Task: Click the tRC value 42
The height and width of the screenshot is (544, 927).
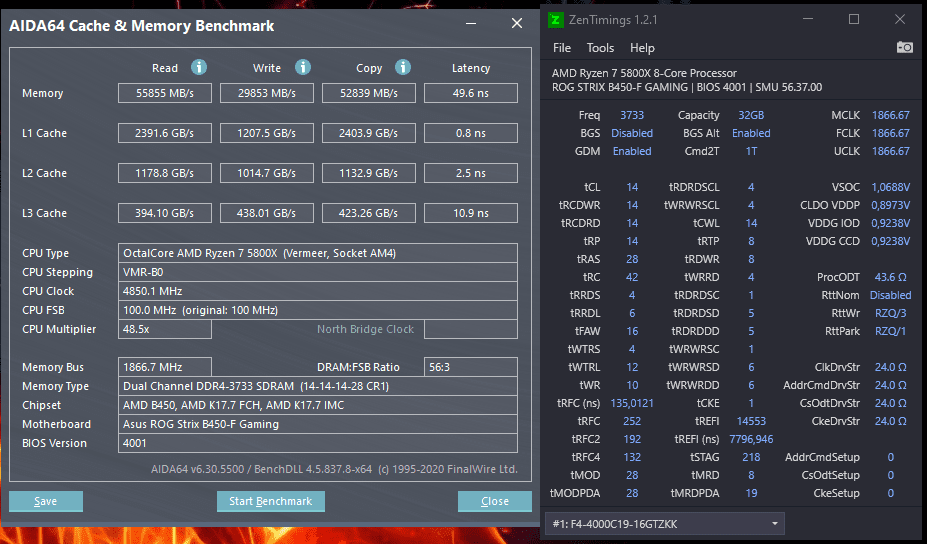Action: [x=632, y=277]
